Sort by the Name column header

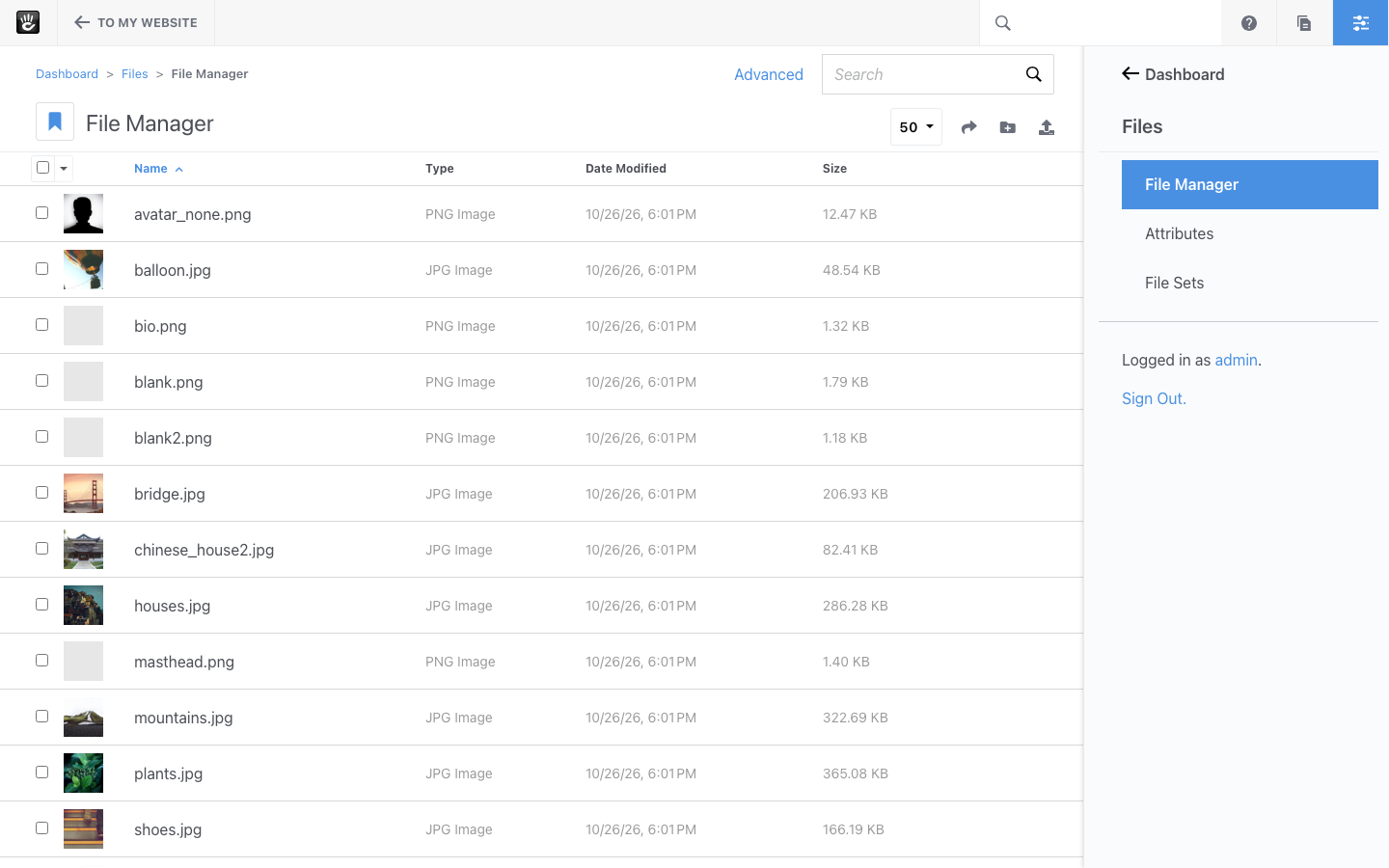(158, 169)
